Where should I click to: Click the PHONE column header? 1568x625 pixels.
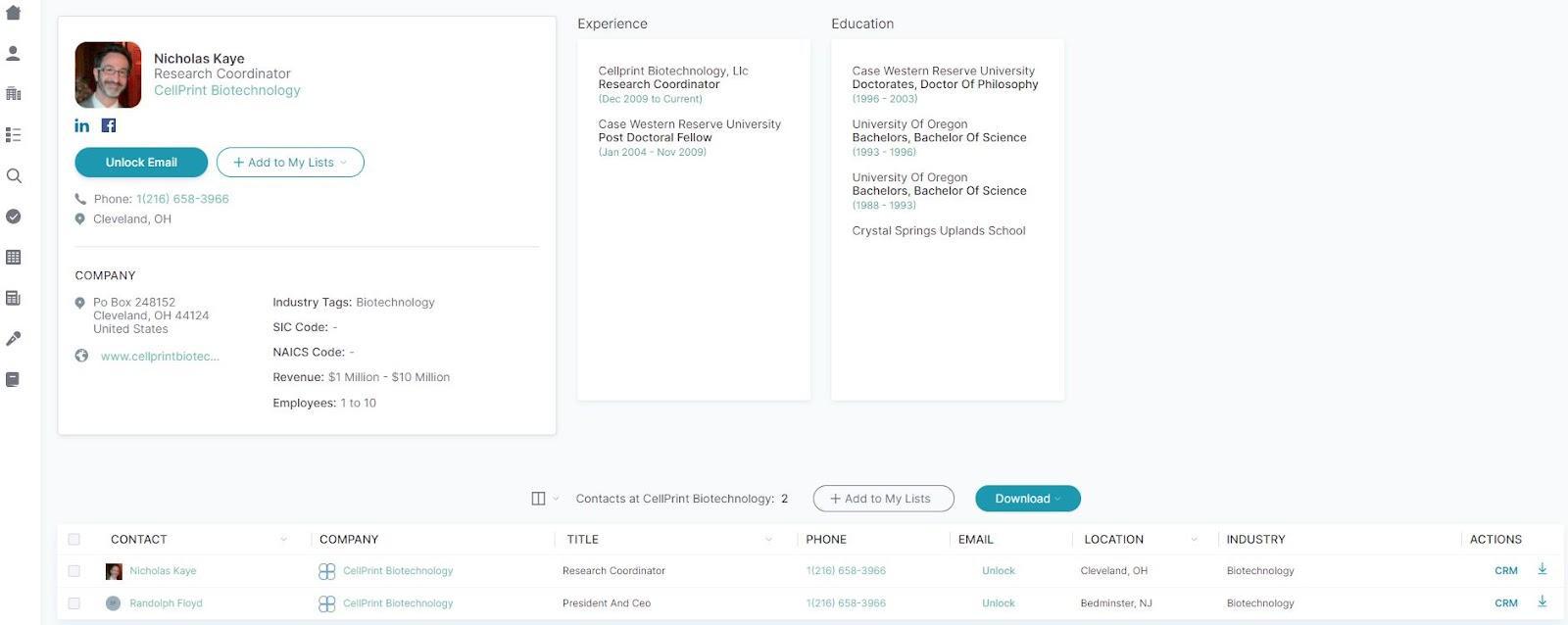826,540
